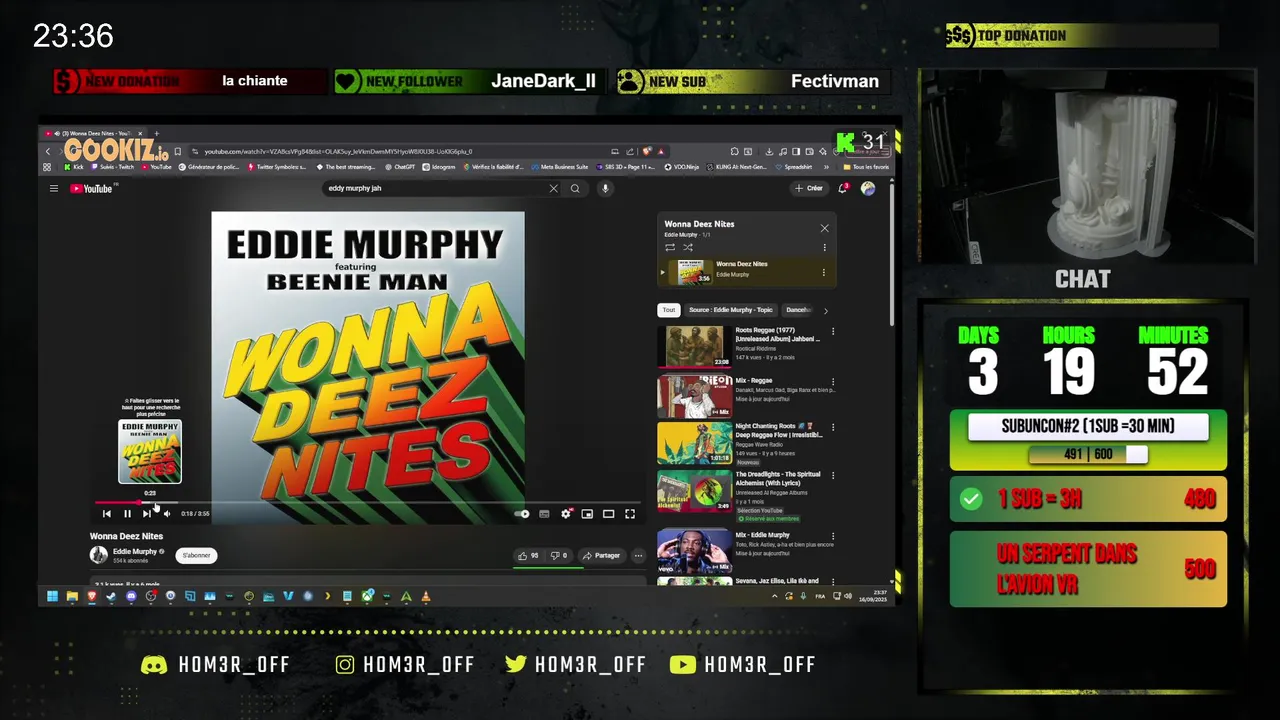1280x720 pixels.
Task: Open options for Night Chanting Roots video
Action: [833, 429]
